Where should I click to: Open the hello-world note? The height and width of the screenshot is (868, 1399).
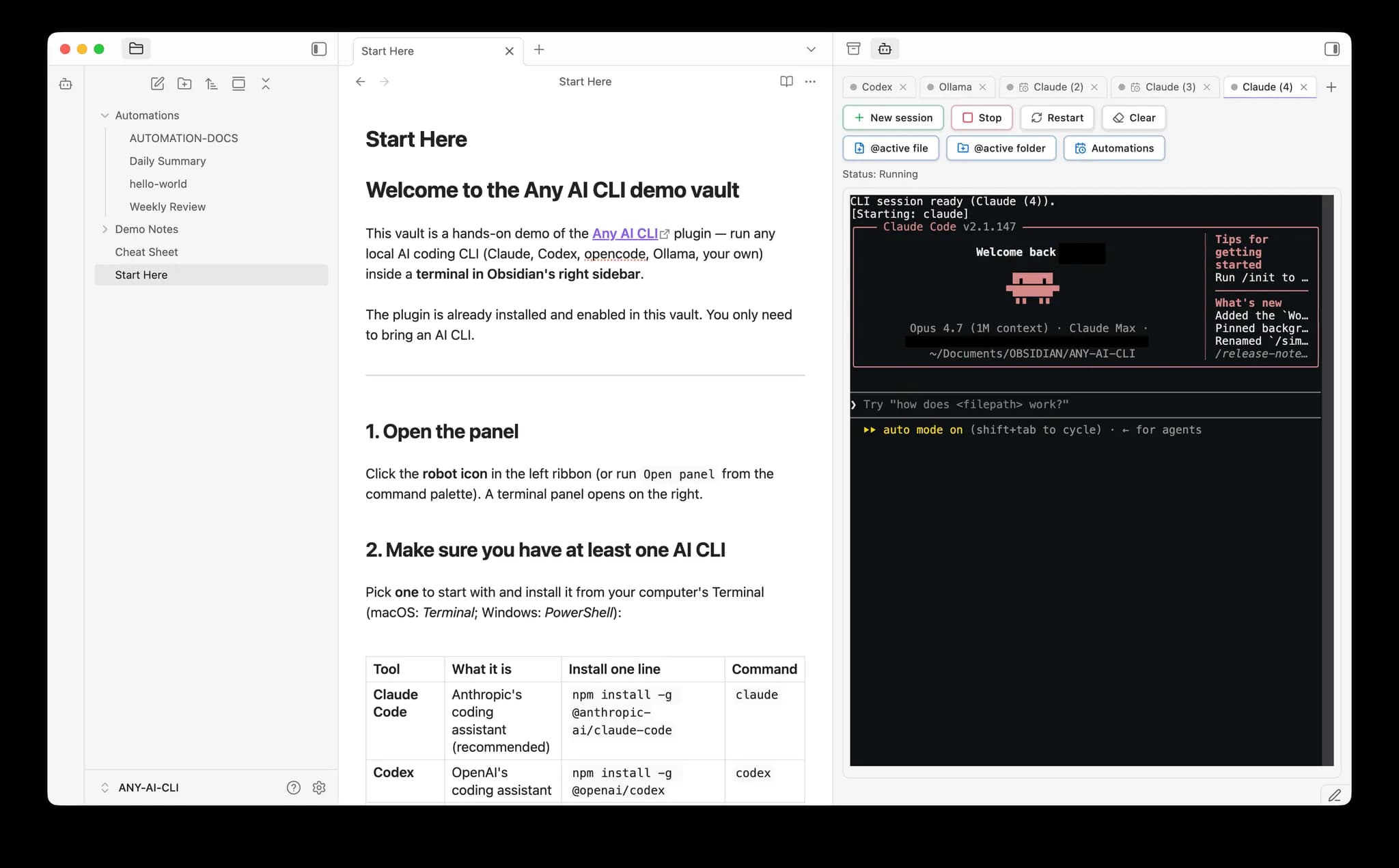[x=158, y=184]
